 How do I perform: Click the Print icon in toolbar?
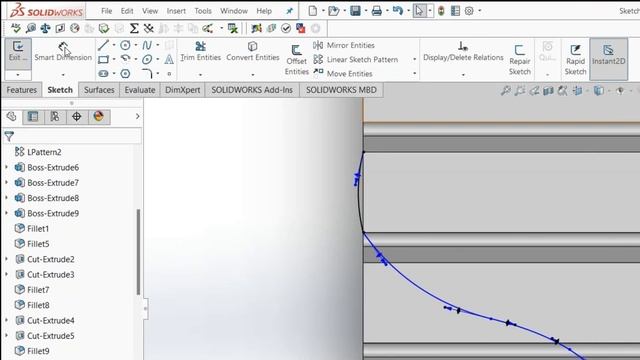[x=376, y=11]
